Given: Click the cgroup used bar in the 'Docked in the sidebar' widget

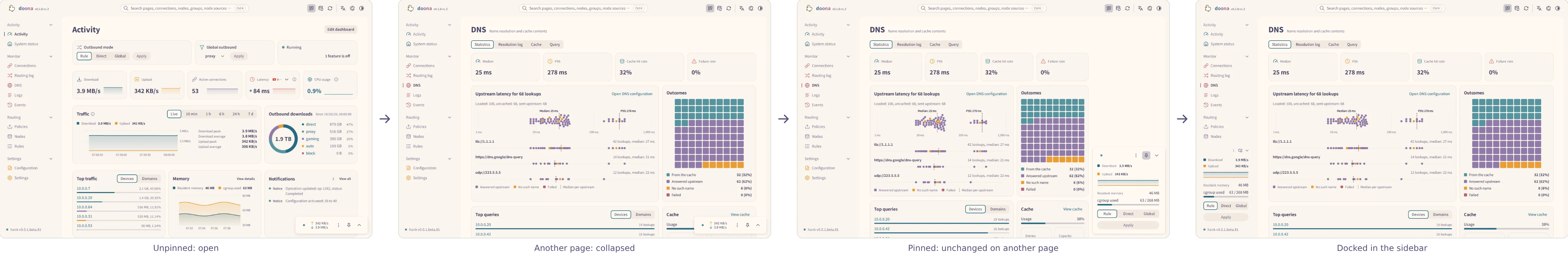Looking at the screenshot, I should (x=1226, y=197).
